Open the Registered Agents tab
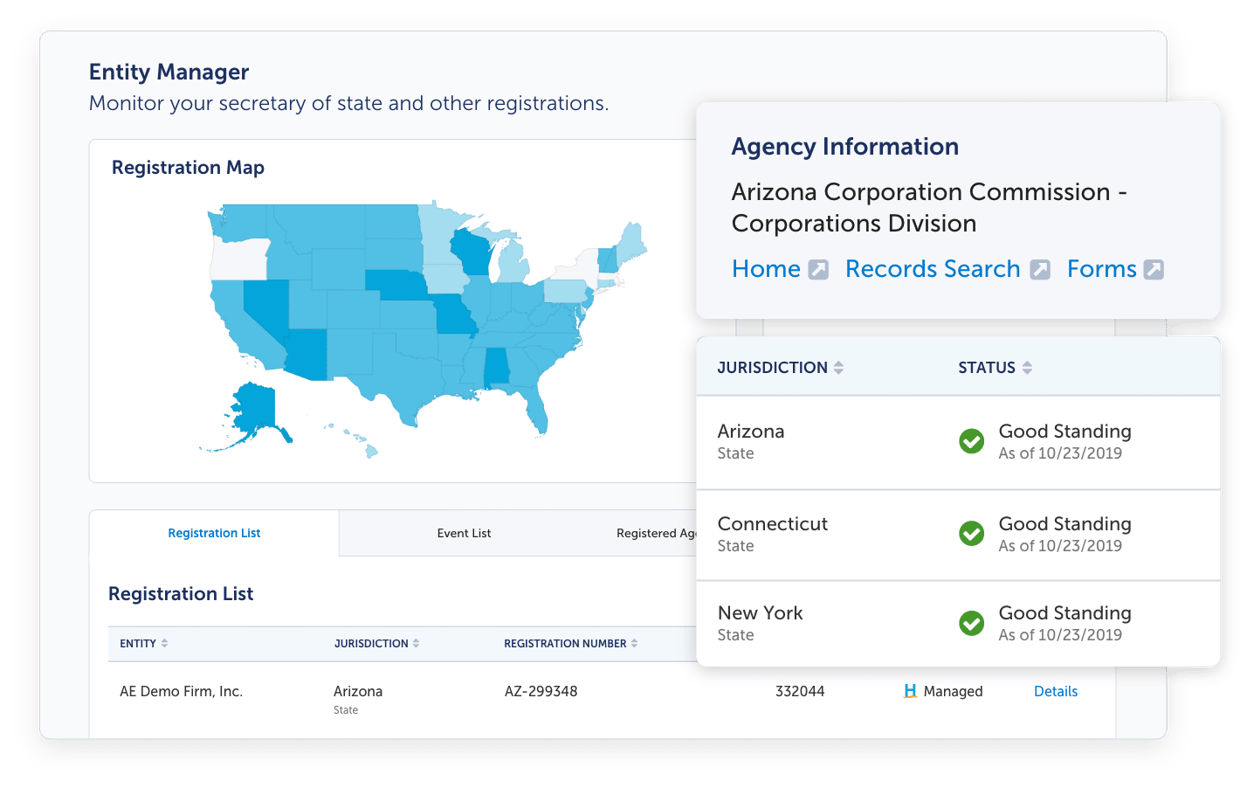Viewport: 1247px width, 788px height. tap(654, 533)
